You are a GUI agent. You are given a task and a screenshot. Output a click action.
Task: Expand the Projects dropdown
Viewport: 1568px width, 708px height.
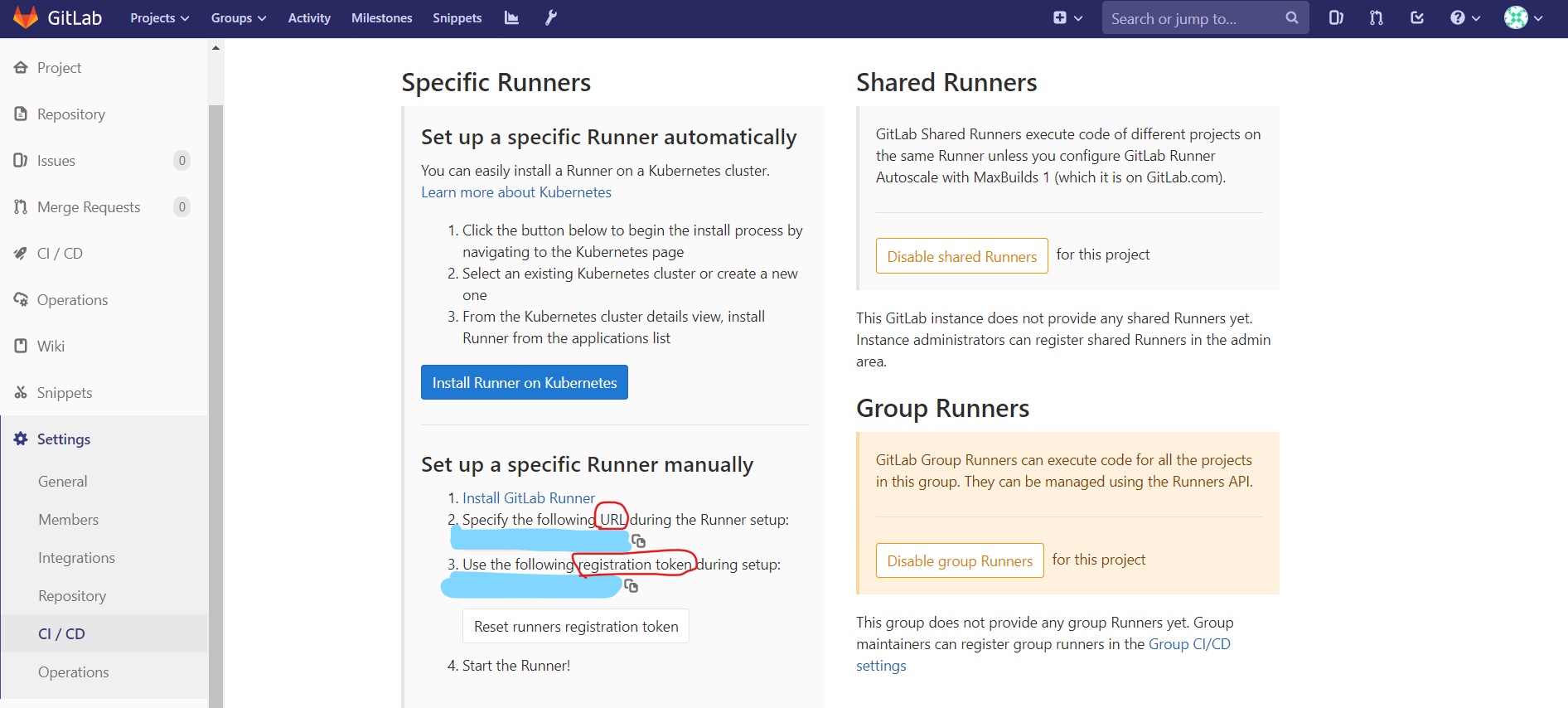[x=159, y=17]
